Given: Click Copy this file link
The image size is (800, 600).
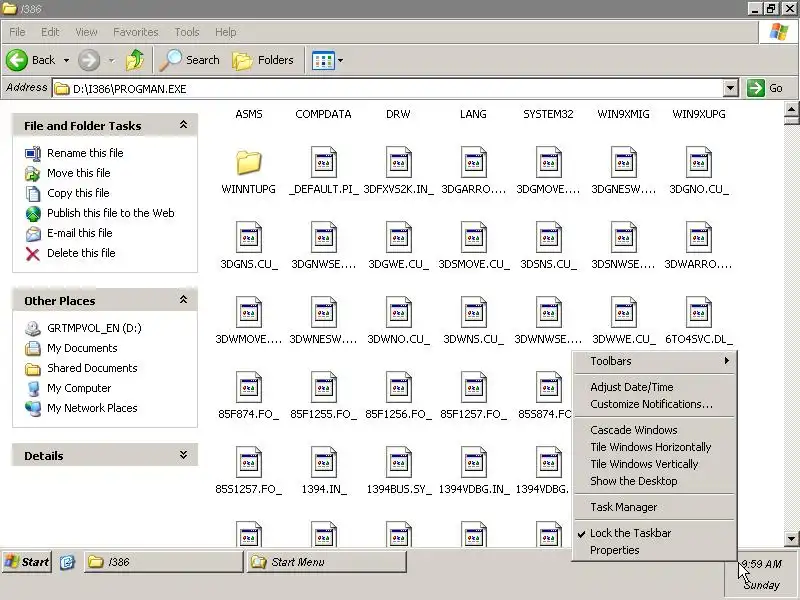Looking at the screenshot, I should (78, 193).
